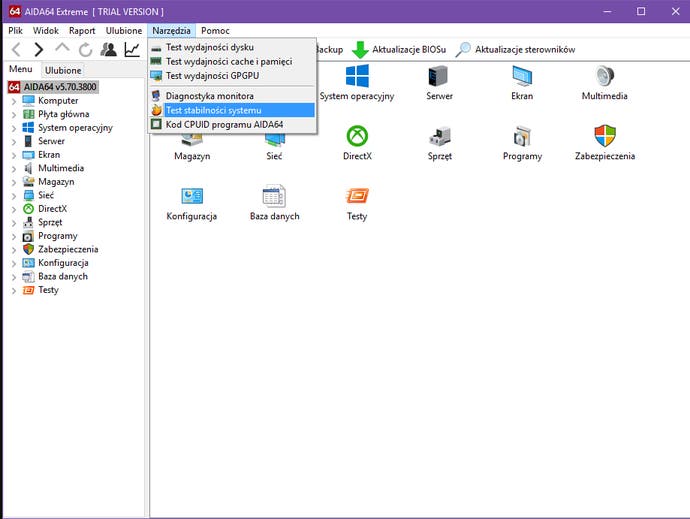Screen dimensions: 690x519
Task: Click the monitor icon beside Diagnostyka monitora
Action: click(x=156, y=96)
